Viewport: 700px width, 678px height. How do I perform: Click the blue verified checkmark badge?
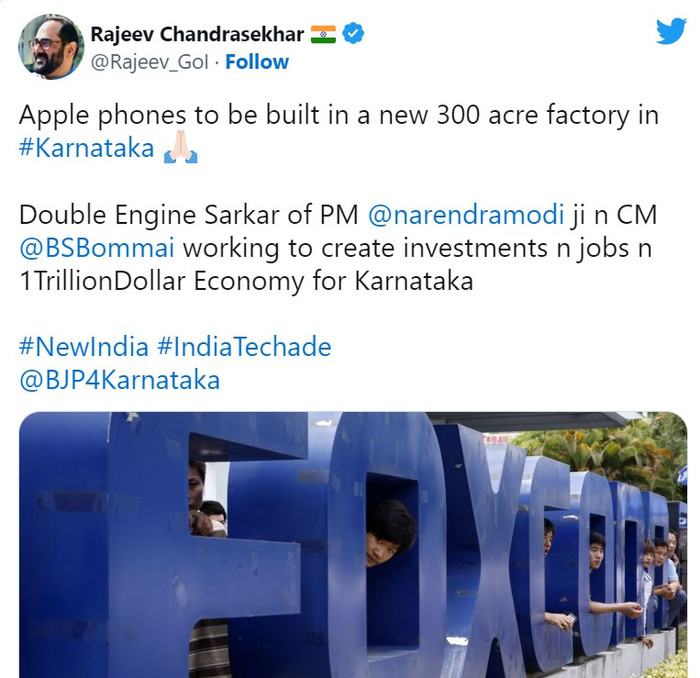(353, 33)
